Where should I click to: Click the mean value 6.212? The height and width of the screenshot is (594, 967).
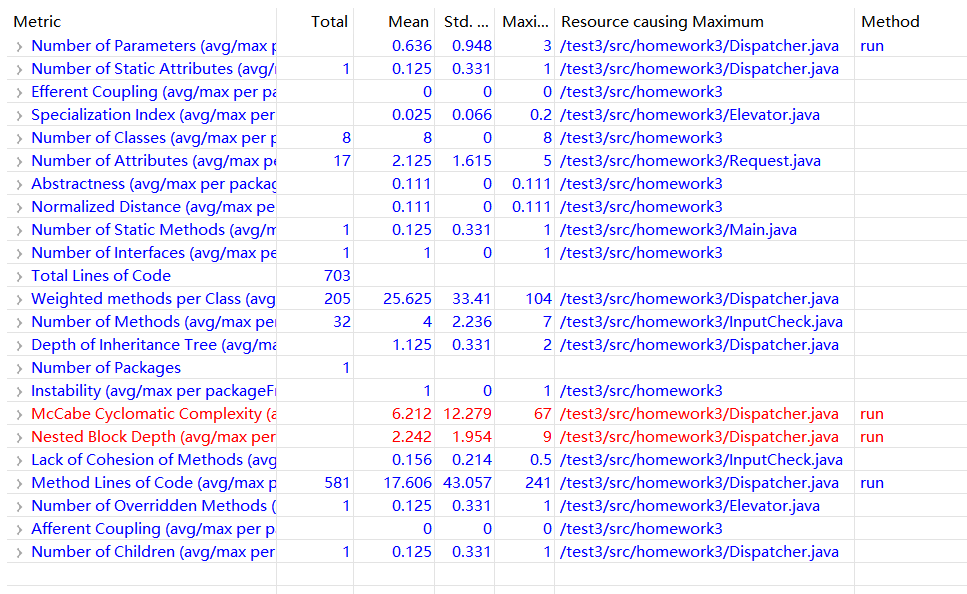(x=411, y=414)
